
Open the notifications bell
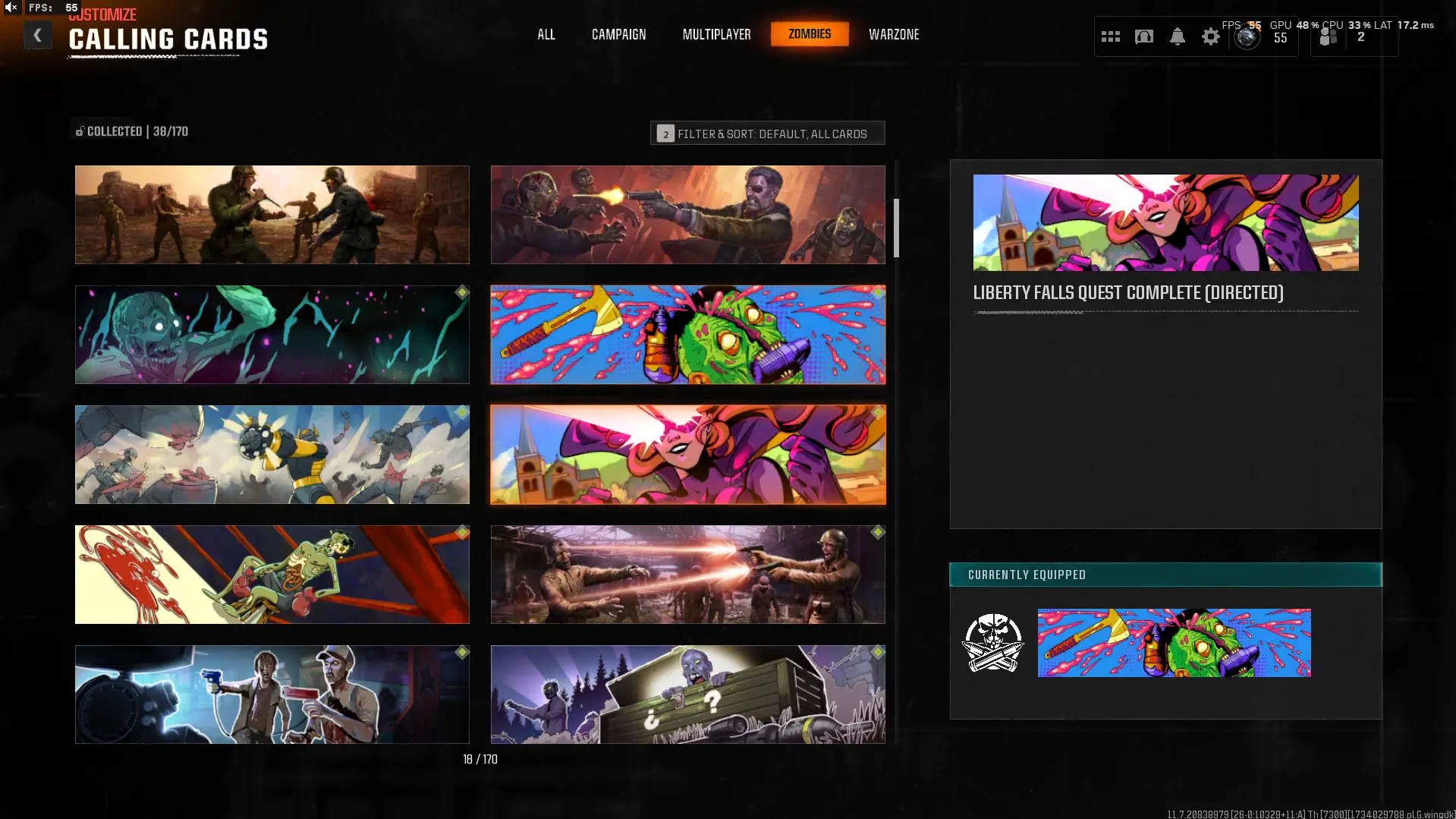click(x=1177, y=36)
